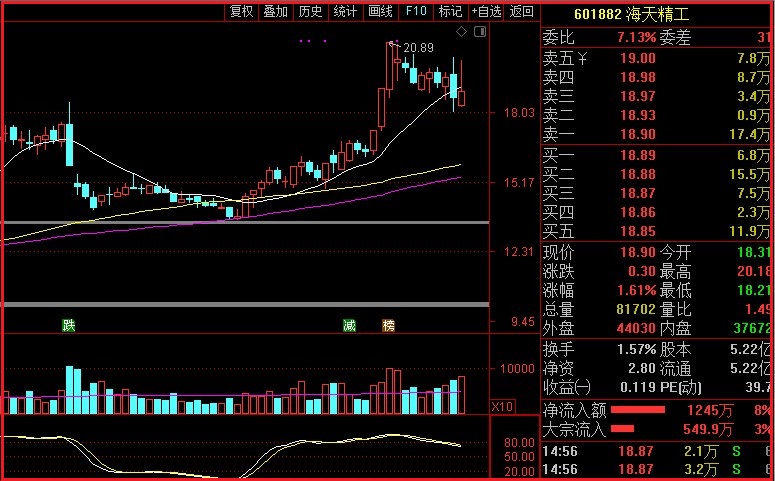The image size is (775, 481).
Task: Select the 画线 drawing tool
Action: click(380, 11)
